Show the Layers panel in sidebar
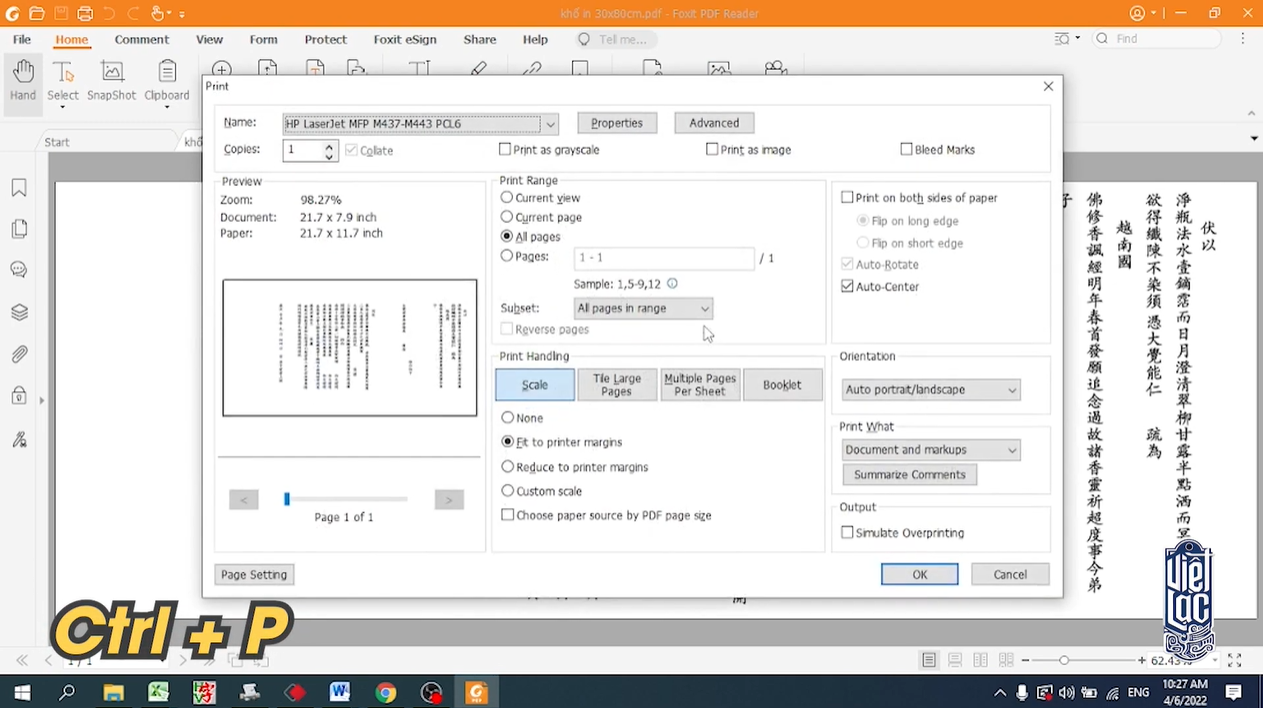 [19, 312]
